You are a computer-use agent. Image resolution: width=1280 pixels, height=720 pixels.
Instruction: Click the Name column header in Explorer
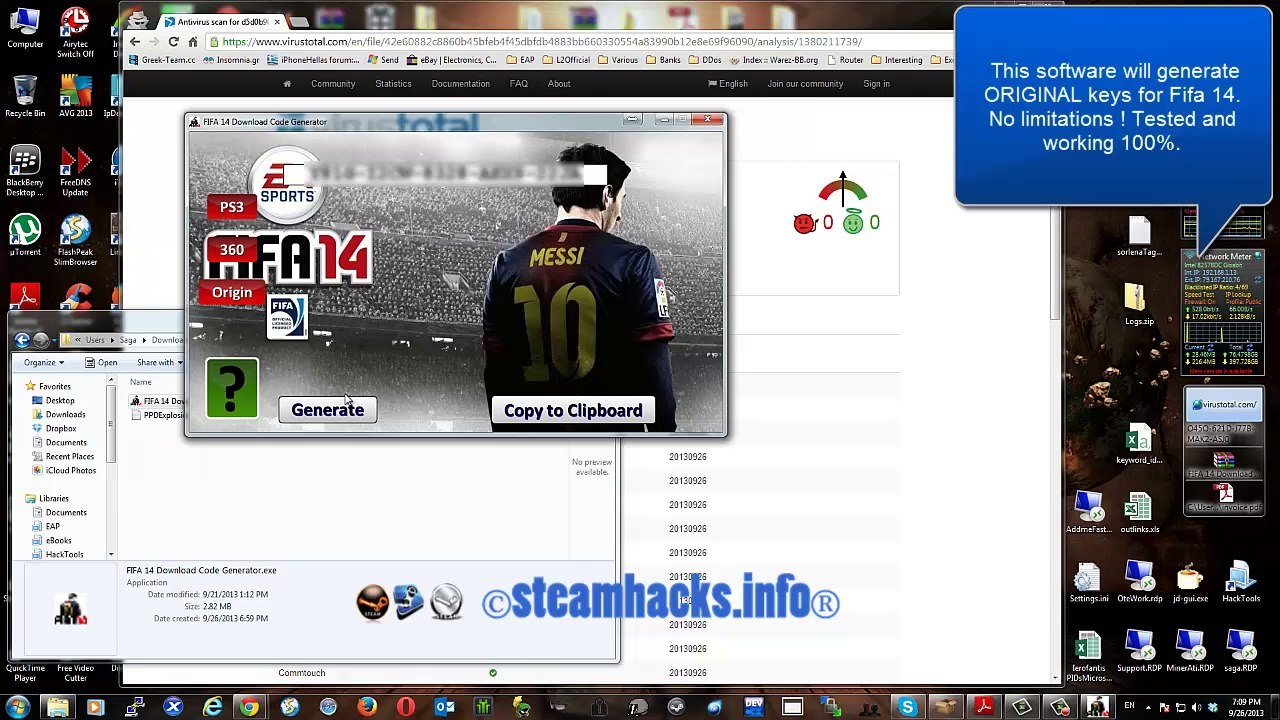(x=140, y=382)
